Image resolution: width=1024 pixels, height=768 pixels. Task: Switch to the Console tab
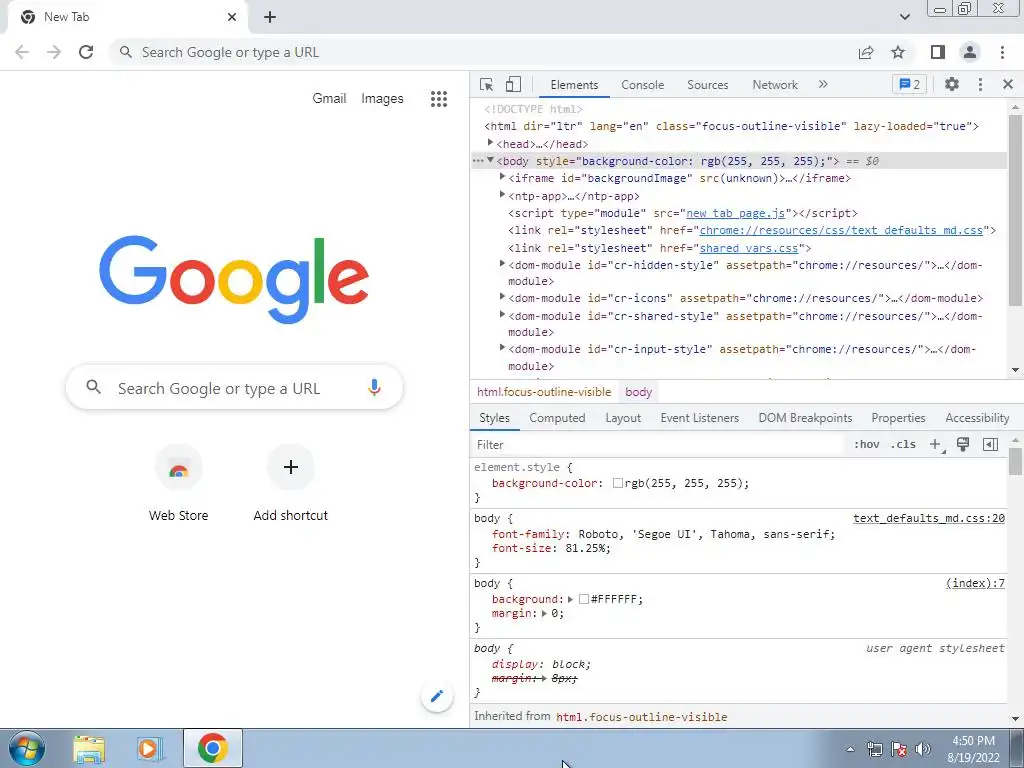tap(643, 85)
